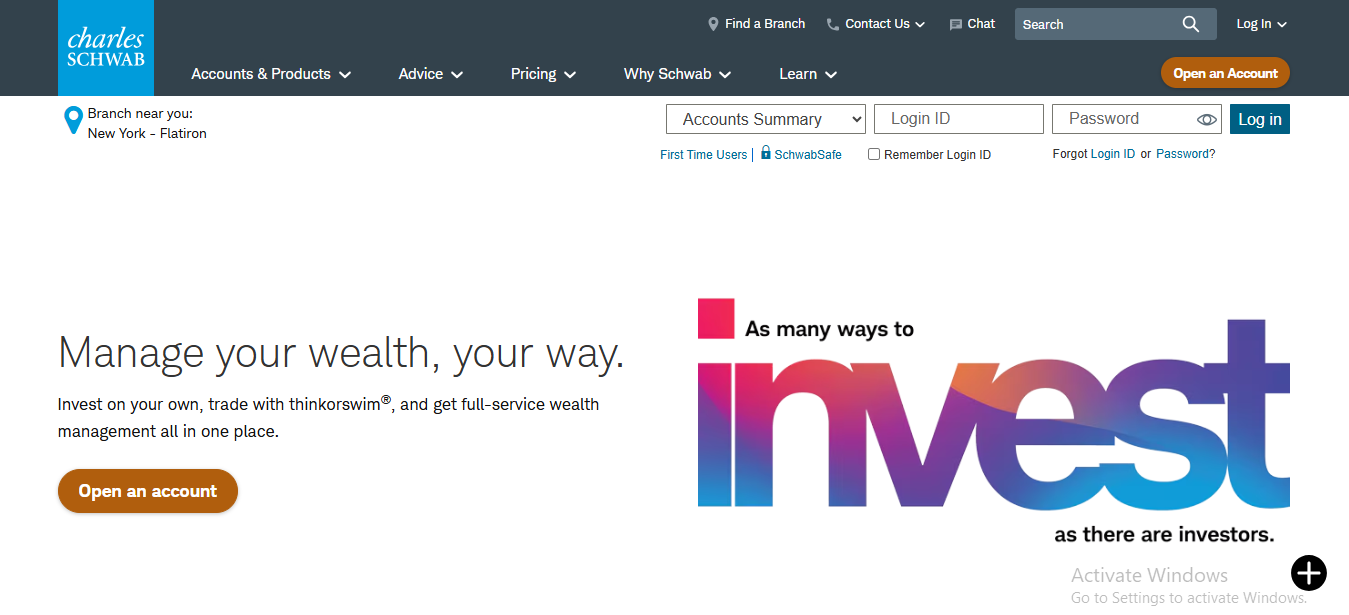
Task: Click the blue branch location pin icon
Action: pyautogui.click(x=73, y=121)
